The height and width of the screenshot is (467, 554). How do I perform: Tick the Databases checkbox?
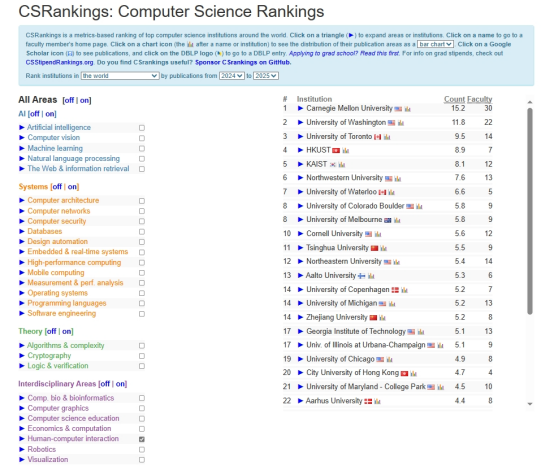[142, 232]
